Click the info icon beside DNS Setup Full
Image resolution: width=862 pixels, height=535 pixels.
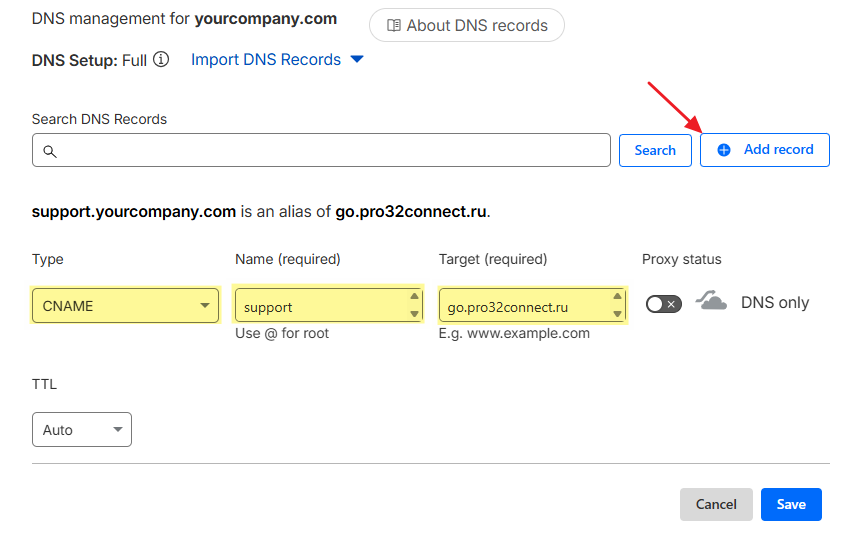click(x=161, y=60)
